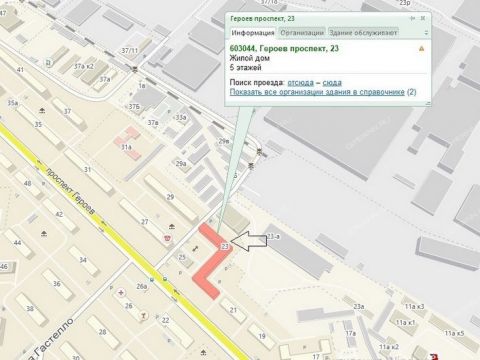The image size is (480, 360).
Task: Close the Героев проспект, 23 popup
Action: (x=423, y=18)
